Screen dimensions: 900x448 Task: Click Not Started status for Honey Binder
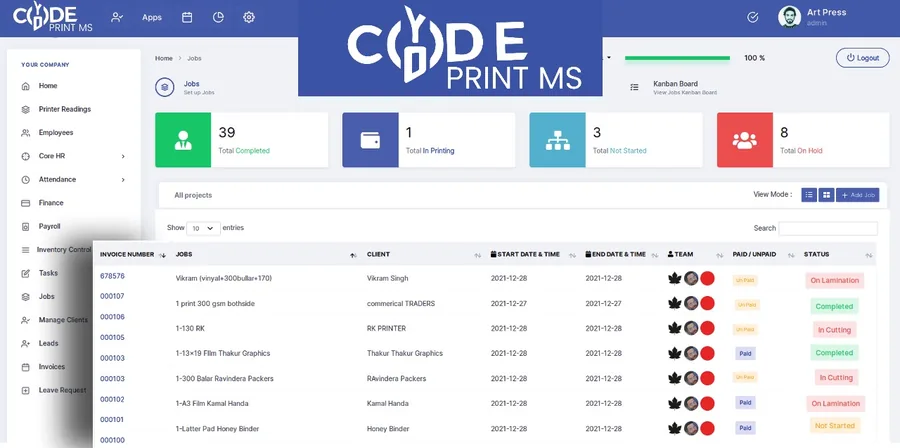pyautogui.click(x=835, y=426)
